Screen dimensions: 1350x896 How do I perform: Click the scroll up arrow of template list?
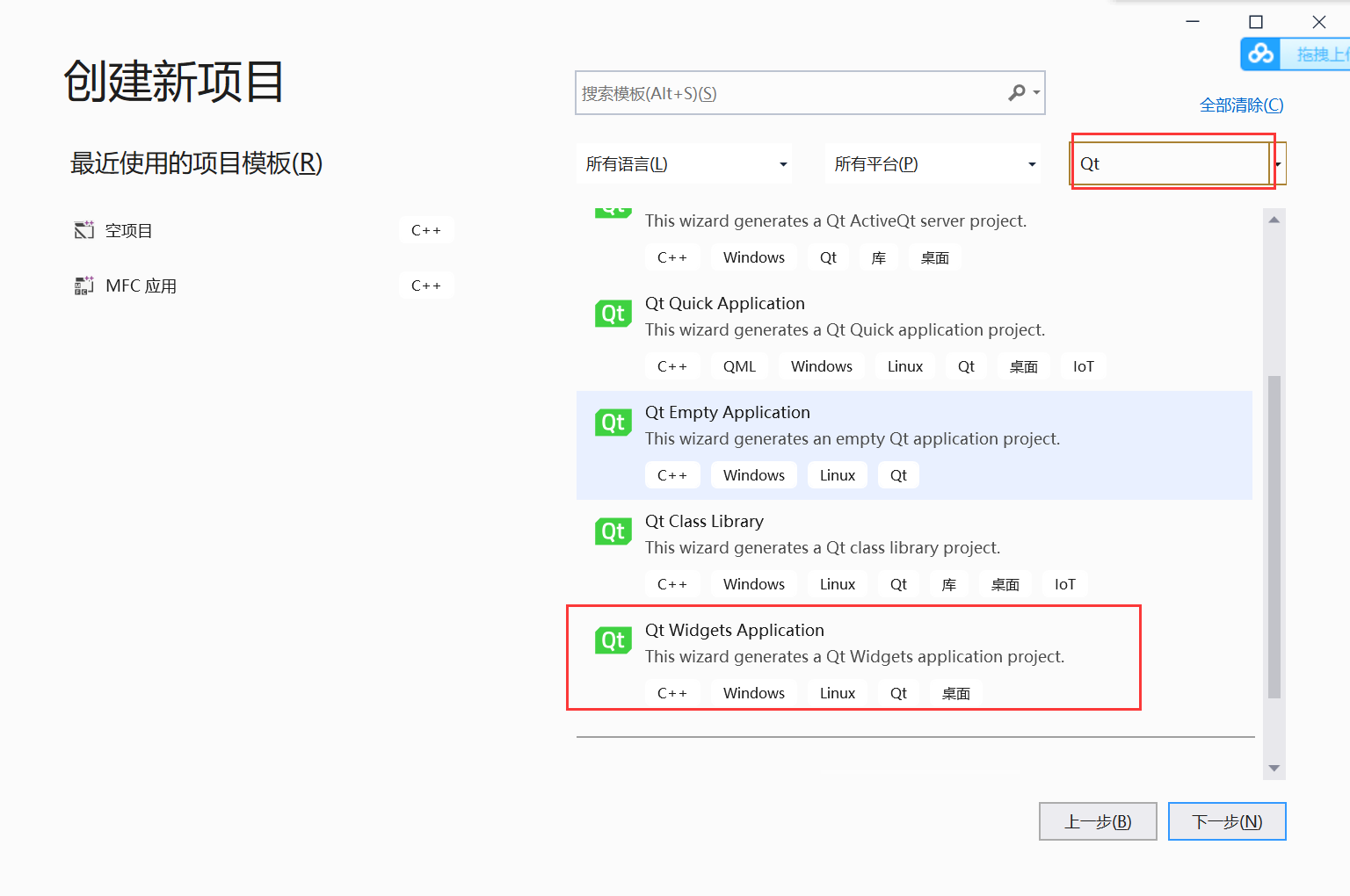pos(1274,220)
